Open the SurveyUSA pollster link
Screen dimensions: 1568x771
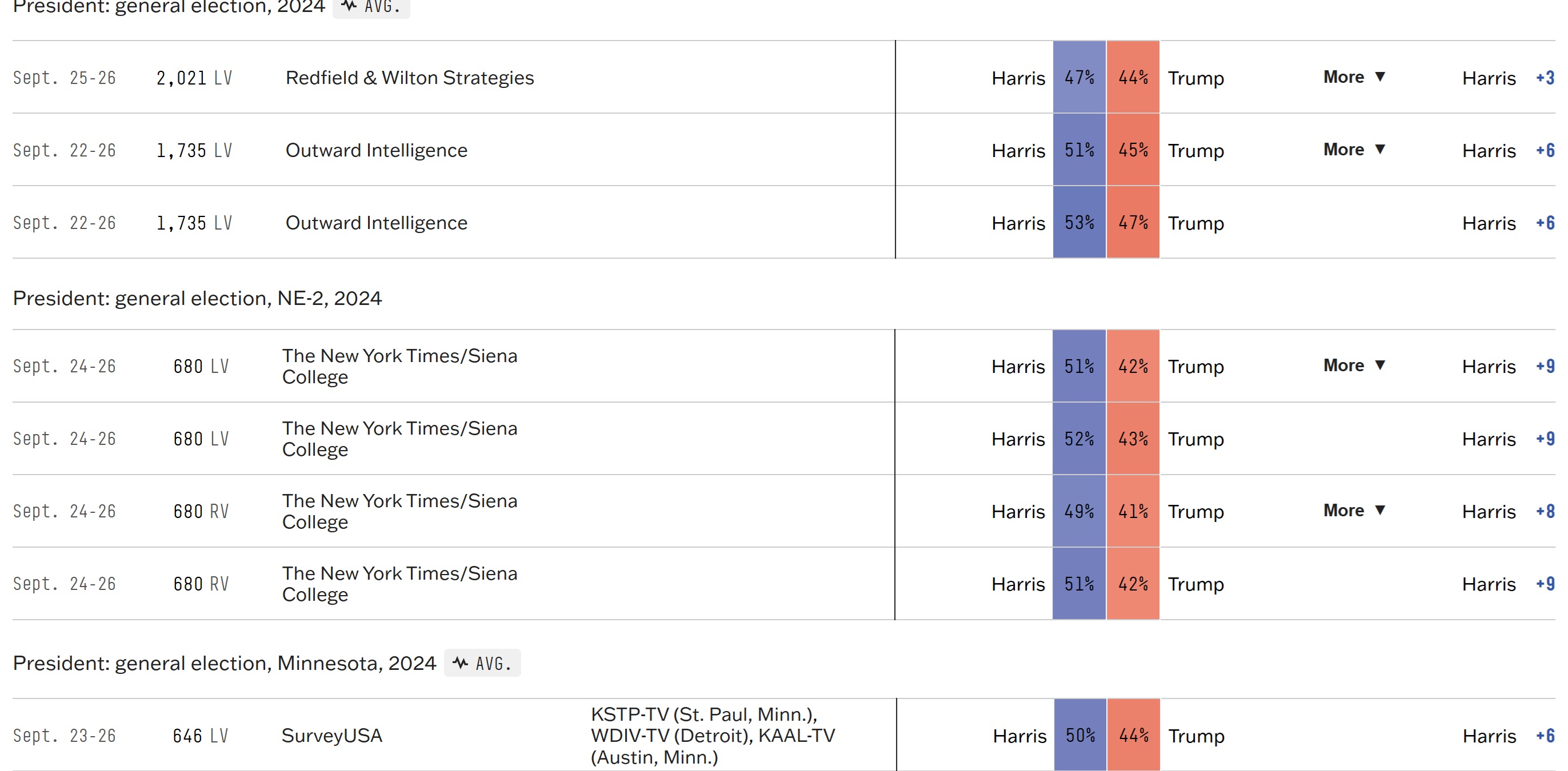[x=332, y=735]
